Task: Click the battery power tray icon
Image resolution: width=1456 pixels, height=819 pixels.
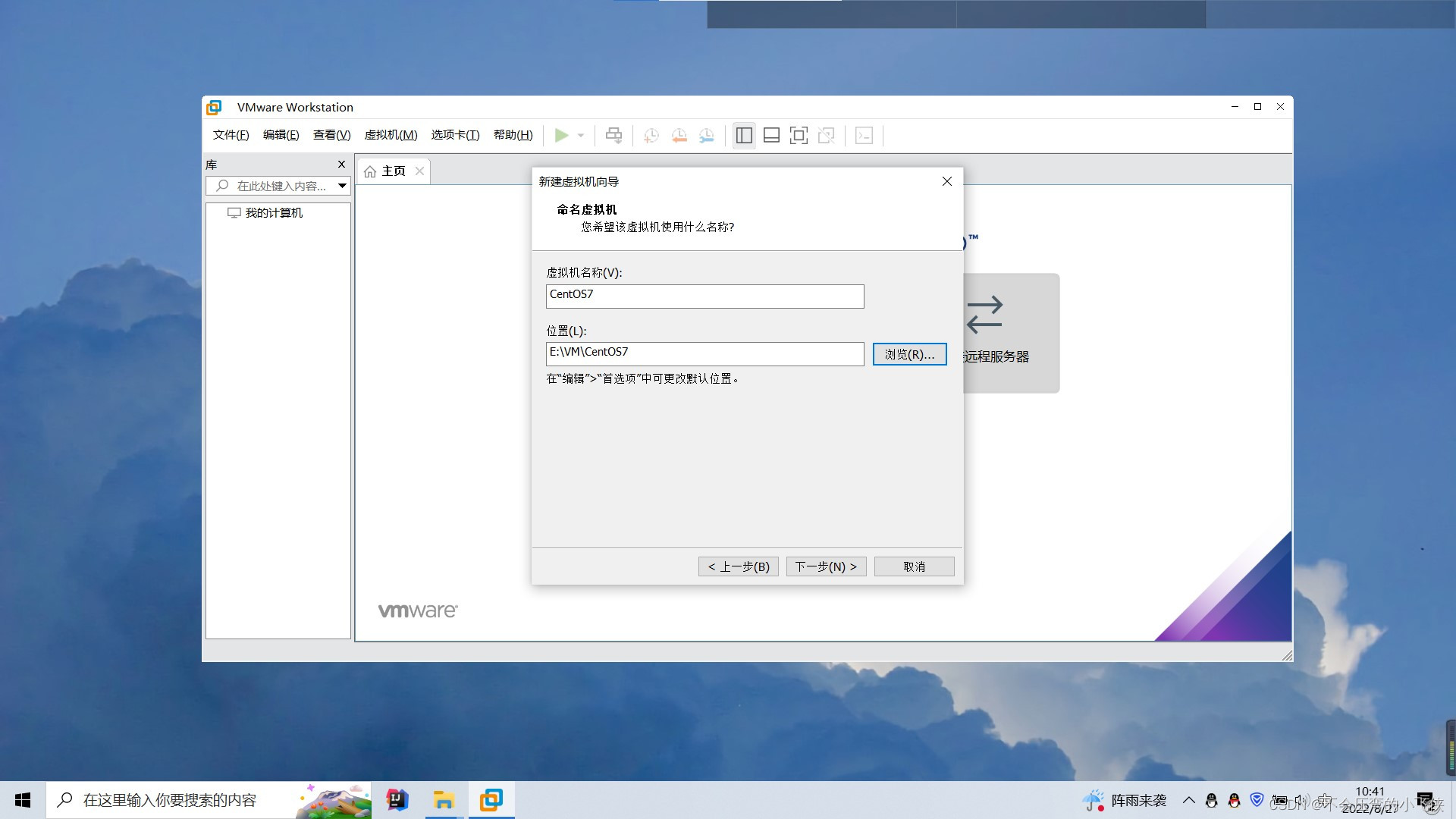Action: pyautogui.click(x=1280, y=800)
